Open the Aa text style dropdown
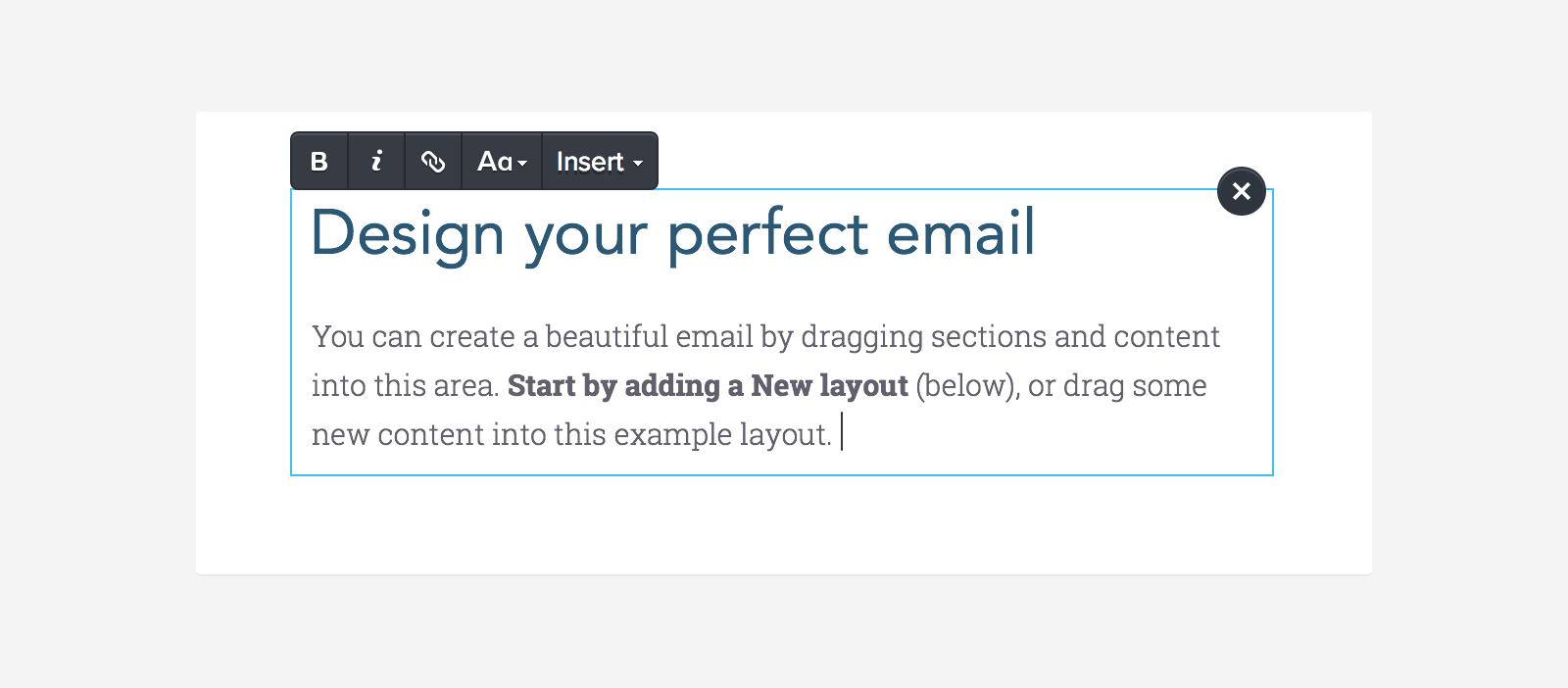The height and width of the screenshot is (688, 1568). [x=502, y=162]
